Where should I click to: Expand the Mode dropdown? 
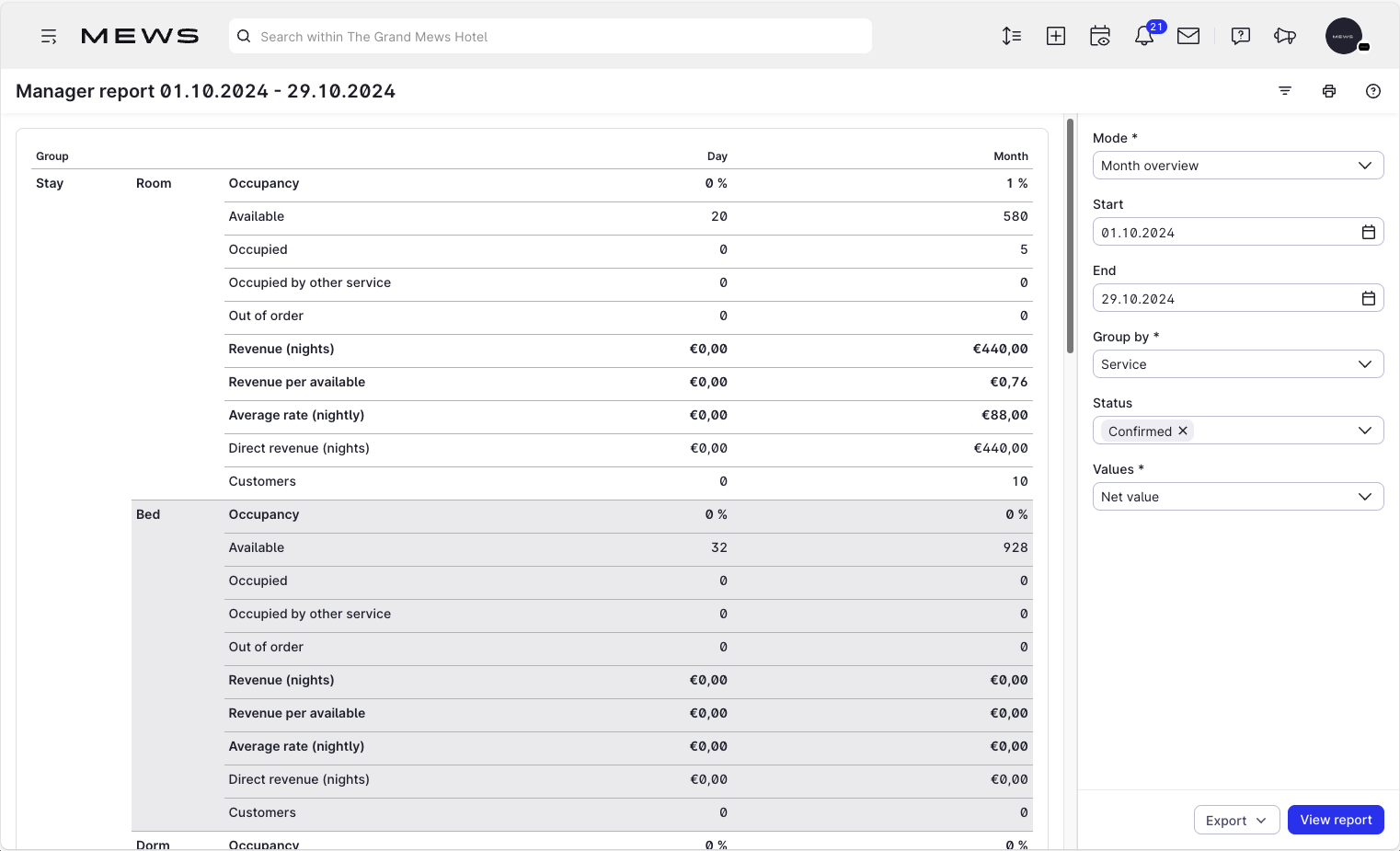coord(1237,166)
